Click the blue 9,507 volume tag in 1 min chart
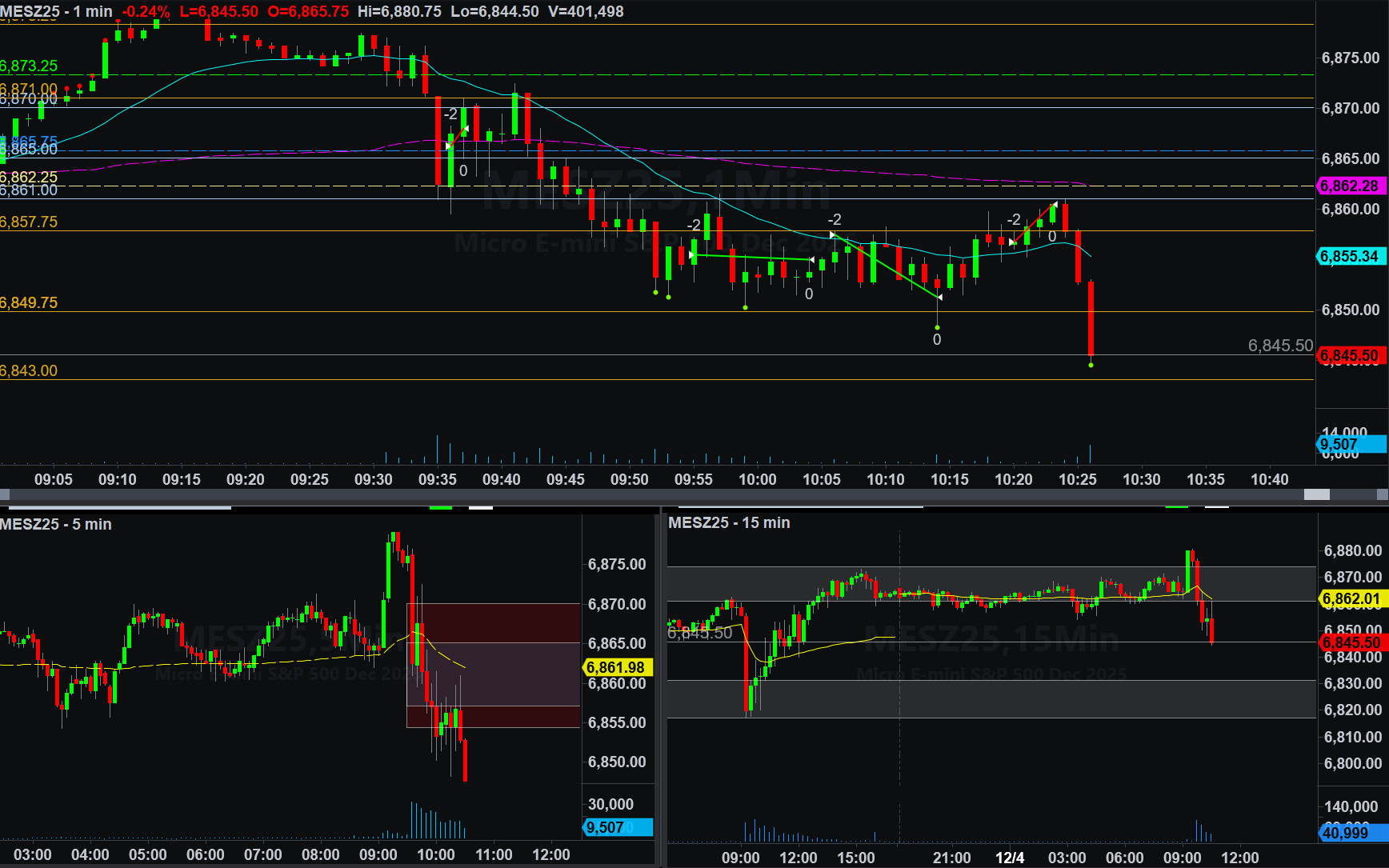Screen dimensions: 1389x868 pyautogui.click(x=1350, y=444)
